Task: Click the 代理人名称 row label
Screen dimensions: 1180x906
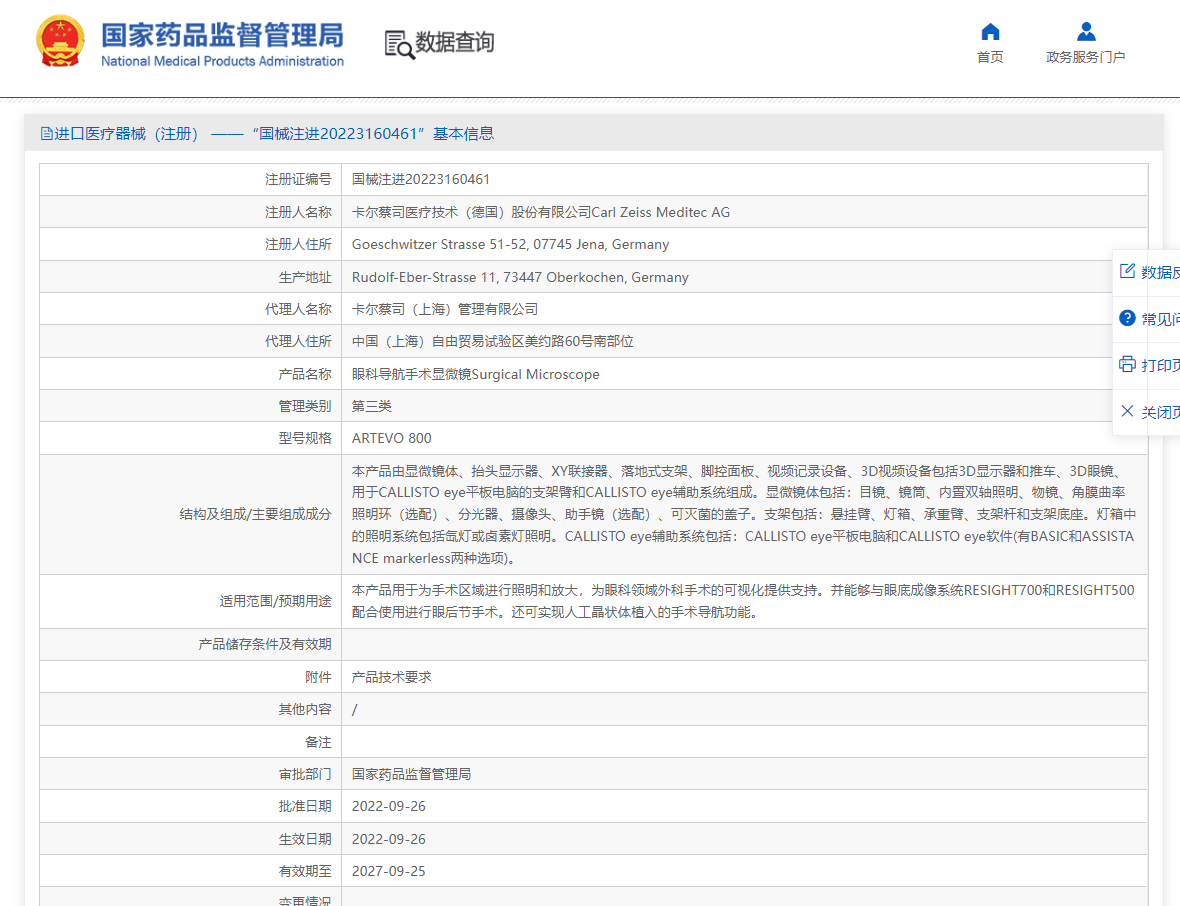Action: tap(298, 309)
